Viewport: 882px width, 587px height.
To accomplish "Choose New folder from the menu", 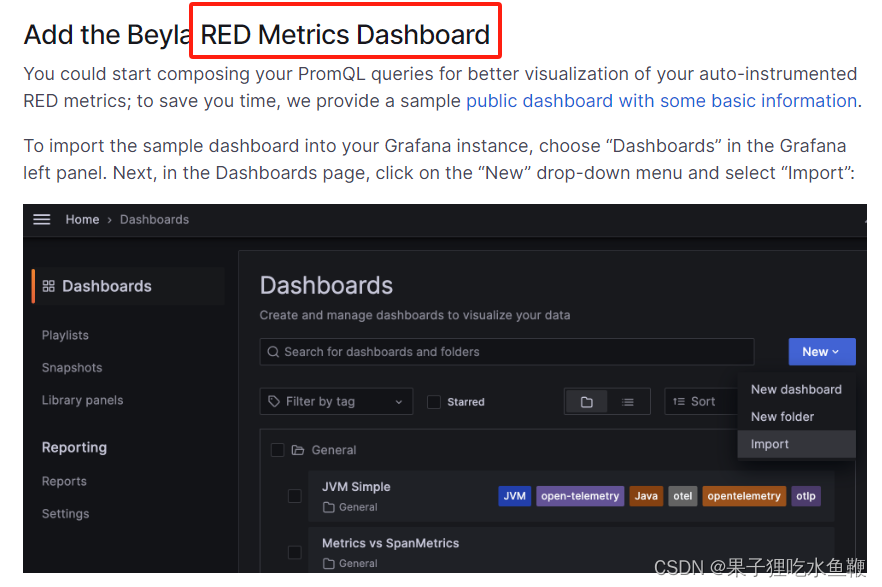I will click(796, 417).
